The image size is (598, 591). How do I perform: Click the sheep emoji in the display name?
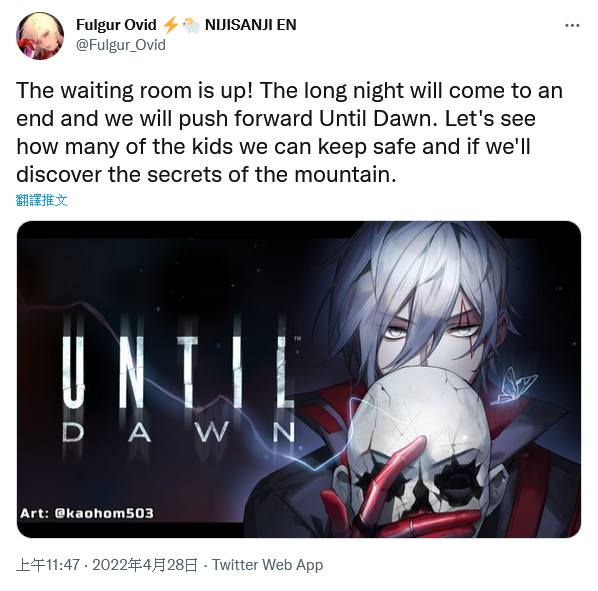[x=191, y=26]
